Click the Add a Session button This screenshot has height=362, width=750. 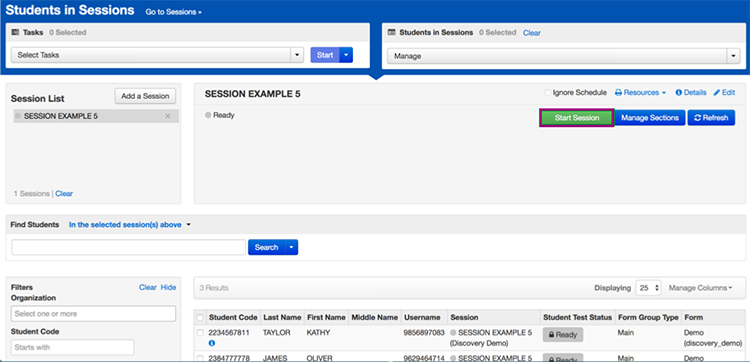tap(145, 96)
